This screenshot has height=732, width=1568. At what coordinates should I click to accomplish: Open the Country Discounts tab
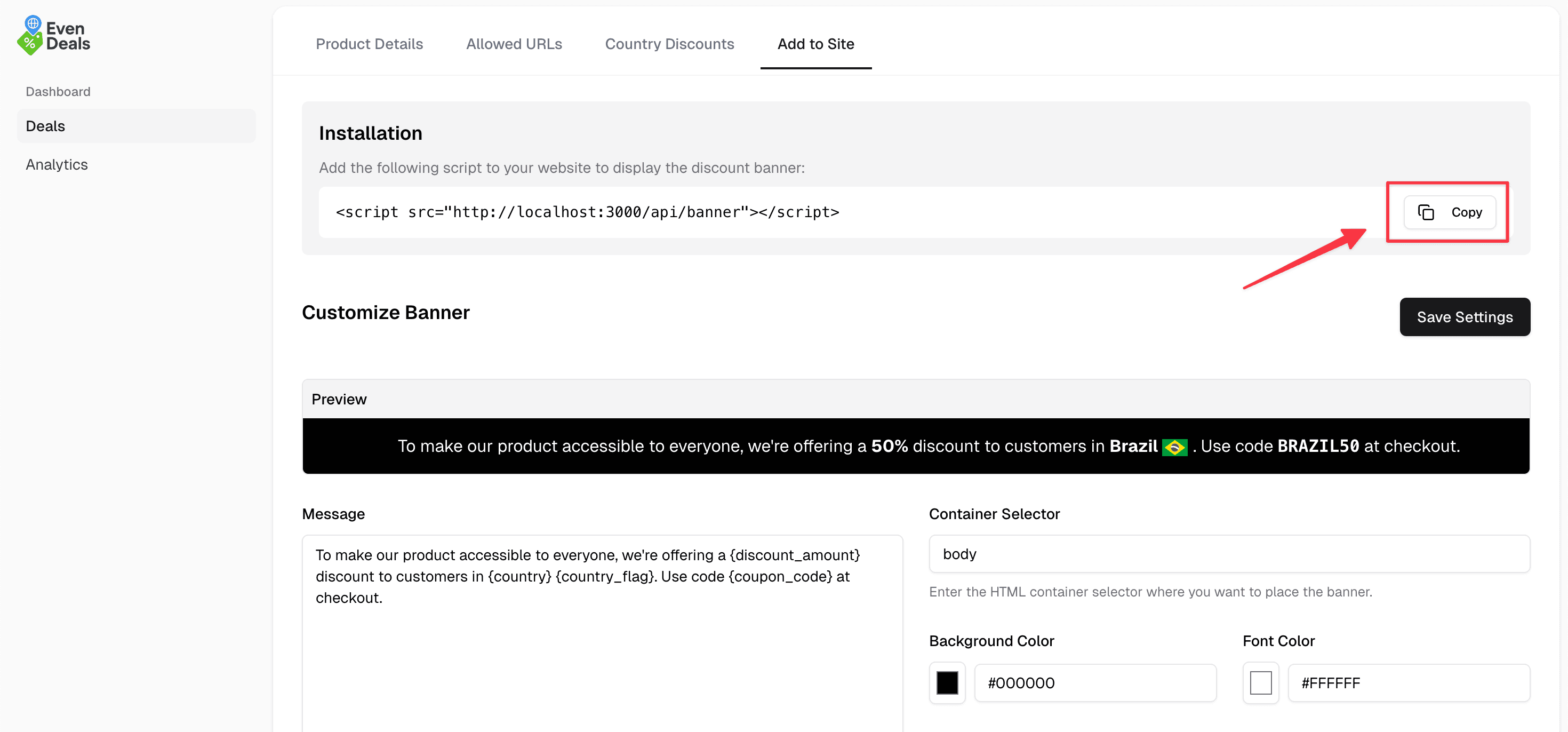tap(669, 44)
